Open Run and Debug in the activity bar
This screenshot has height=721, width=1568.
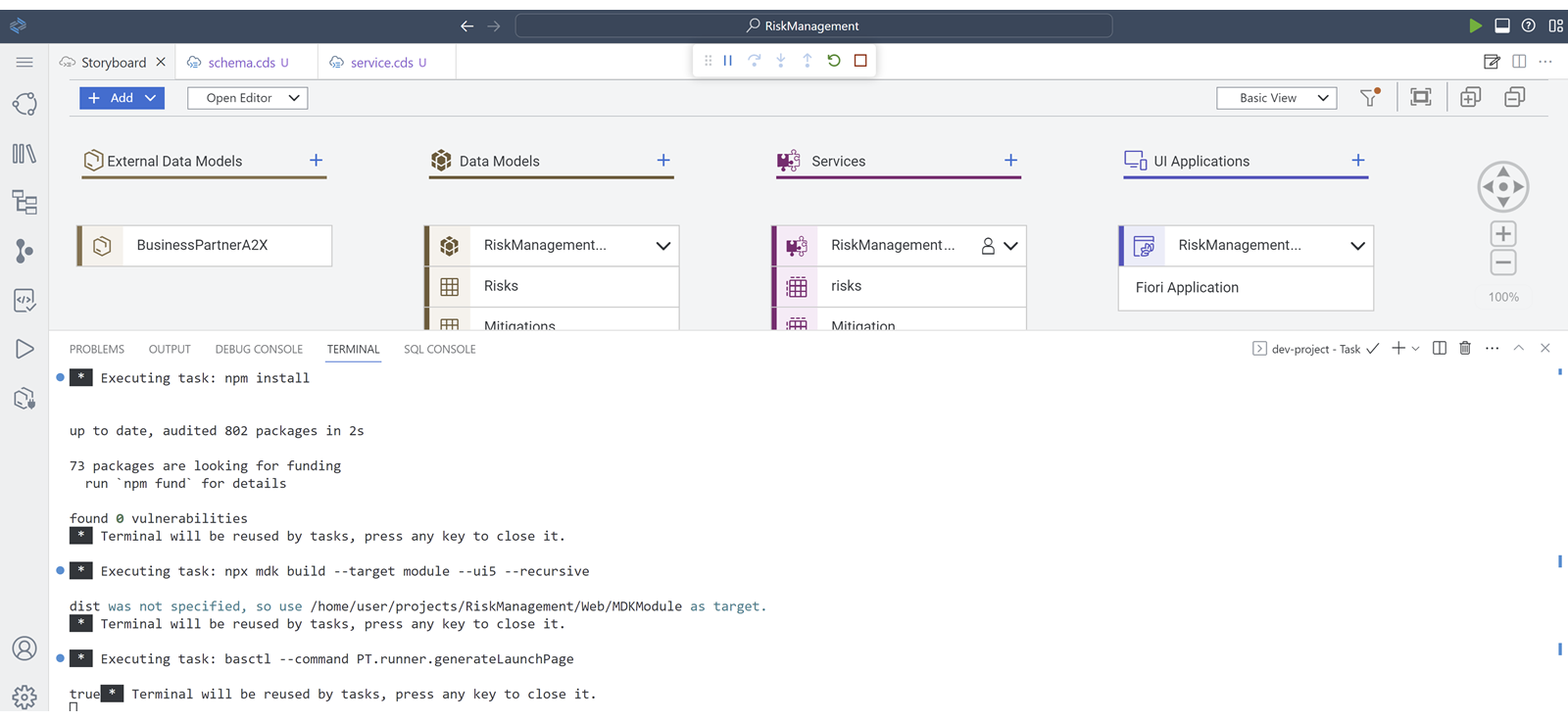(24, 349)
